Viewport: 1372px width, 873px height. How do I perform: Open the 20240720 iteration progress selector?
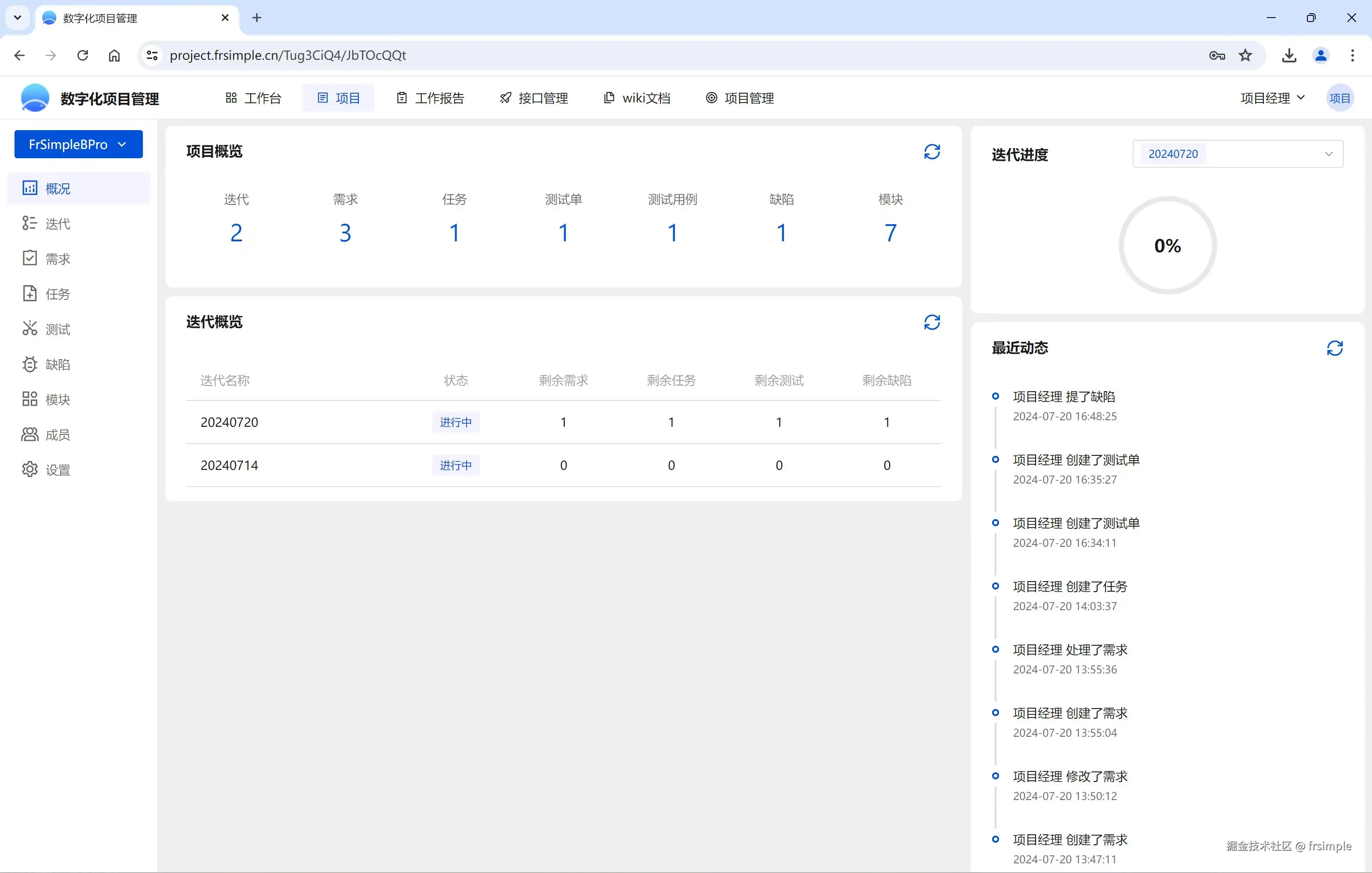click(x=1237, y=154)
